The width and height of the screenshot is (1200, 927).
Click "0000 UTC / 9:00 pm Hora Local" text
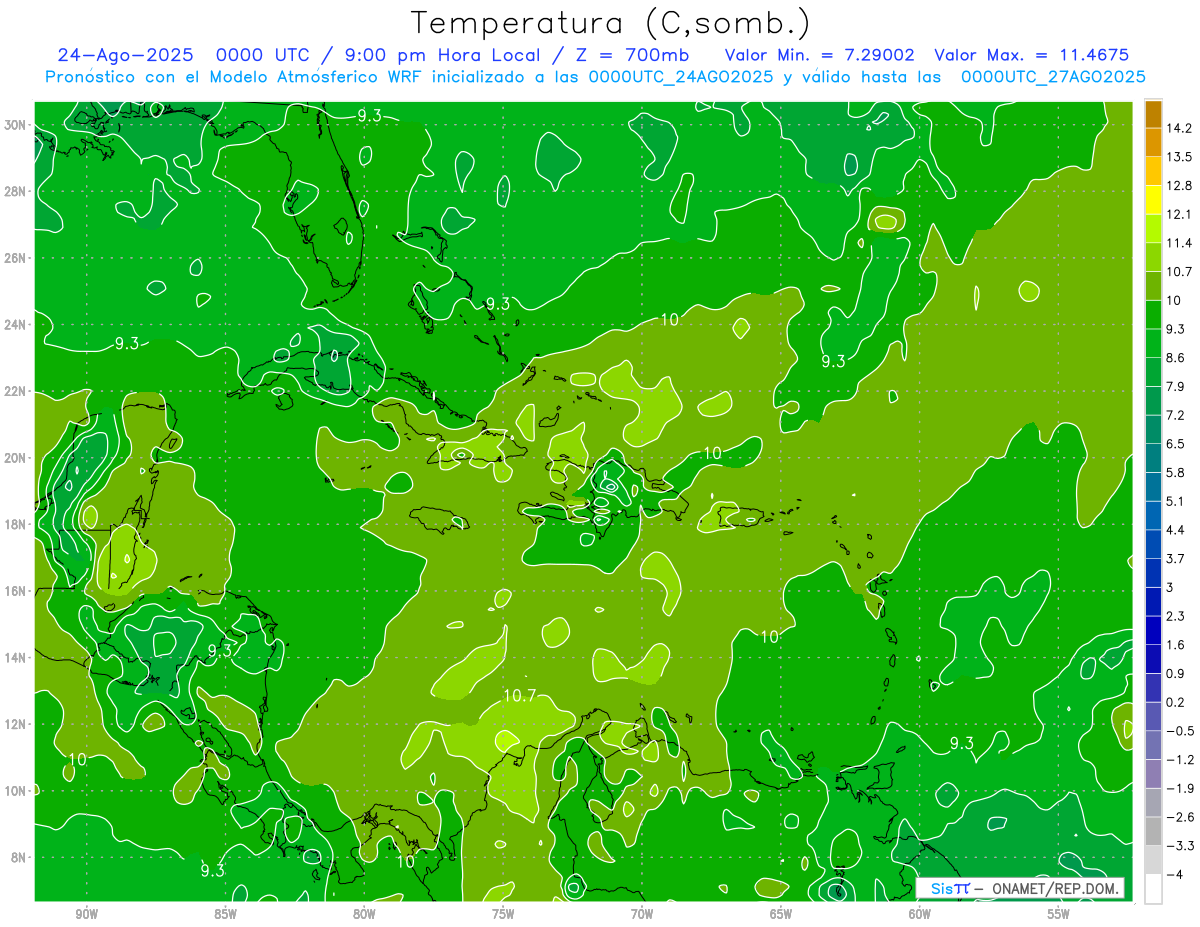click(379, 55)
